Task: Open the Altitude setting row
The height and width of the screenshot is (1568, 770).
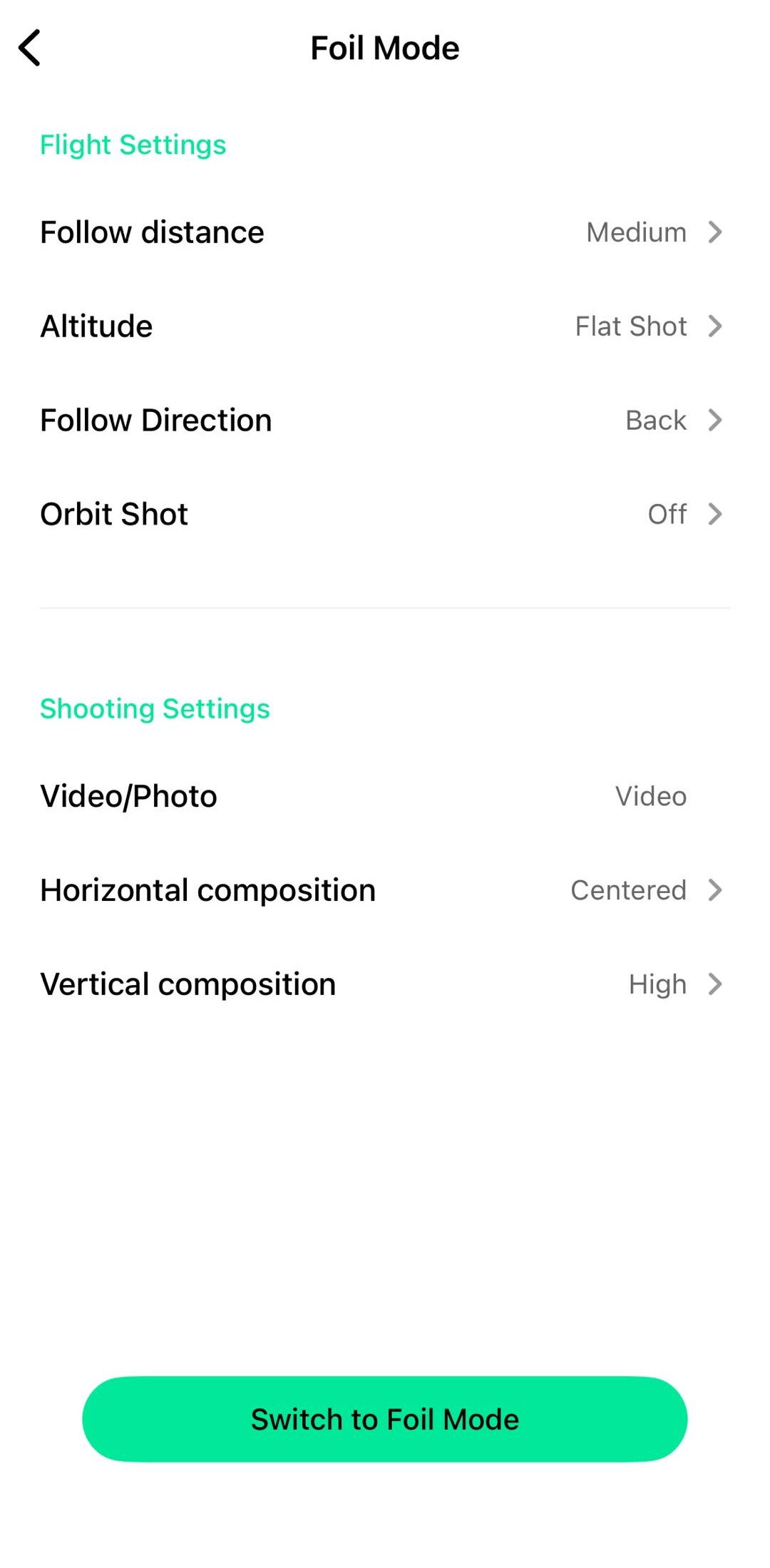Action: click(385, 326)
